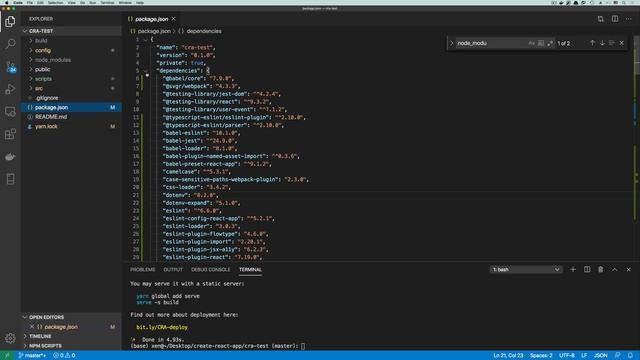The image size is (640, 360).
Task: Go to next find match
Action: coord(602,43)
